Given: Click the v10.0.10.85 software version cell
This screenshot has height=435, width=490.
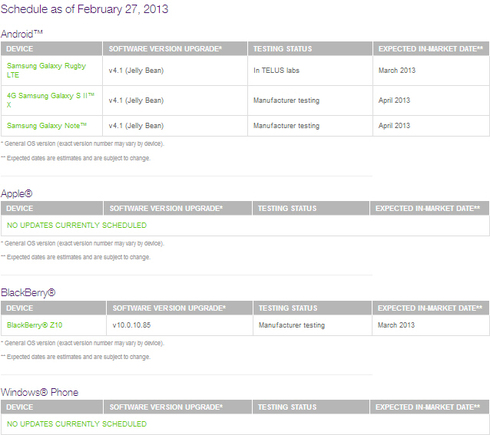Looking at the screenshot, I should (132, 325).
